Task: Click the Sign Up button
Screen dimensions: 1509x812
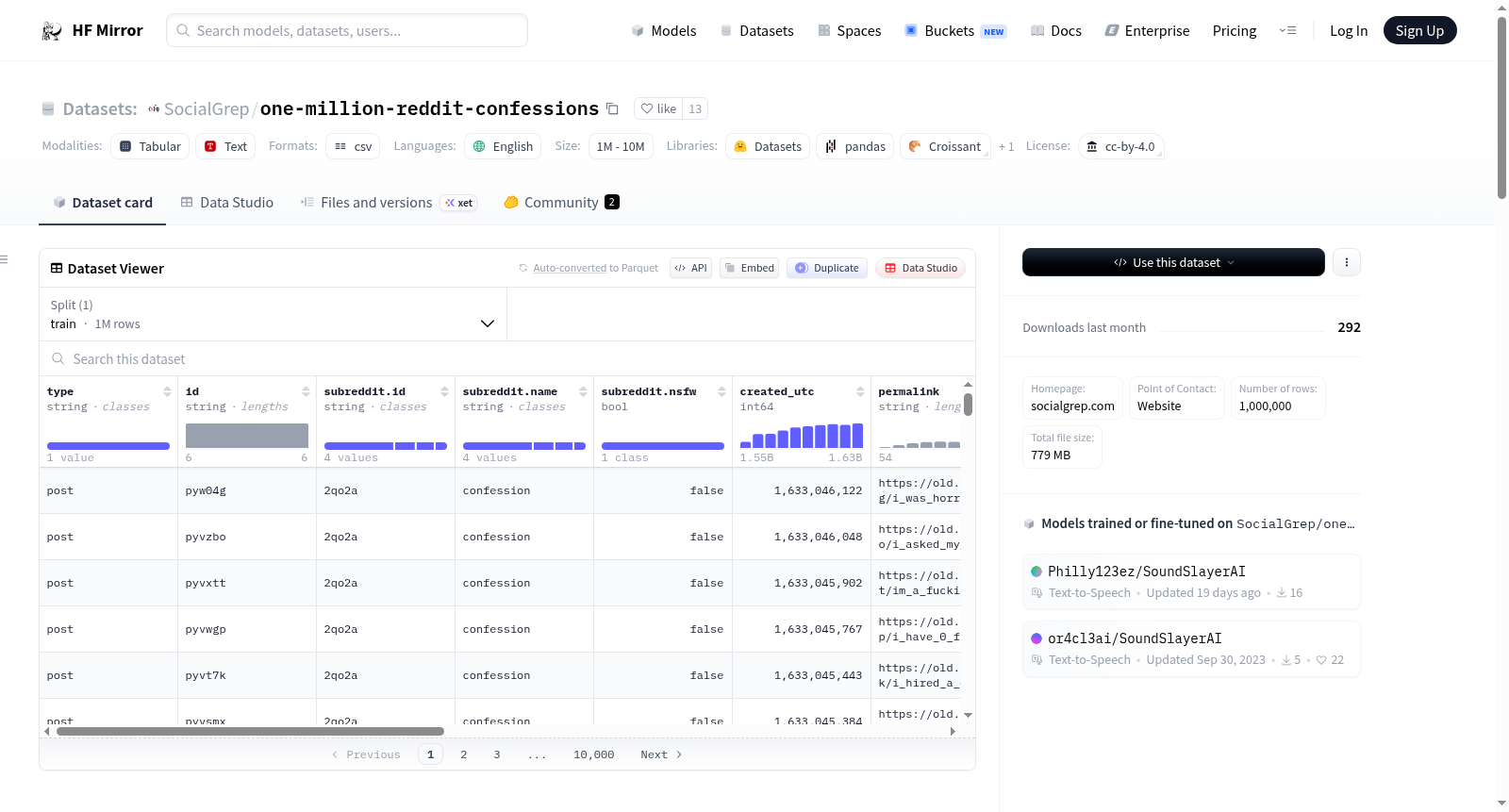Action: 1419,31
